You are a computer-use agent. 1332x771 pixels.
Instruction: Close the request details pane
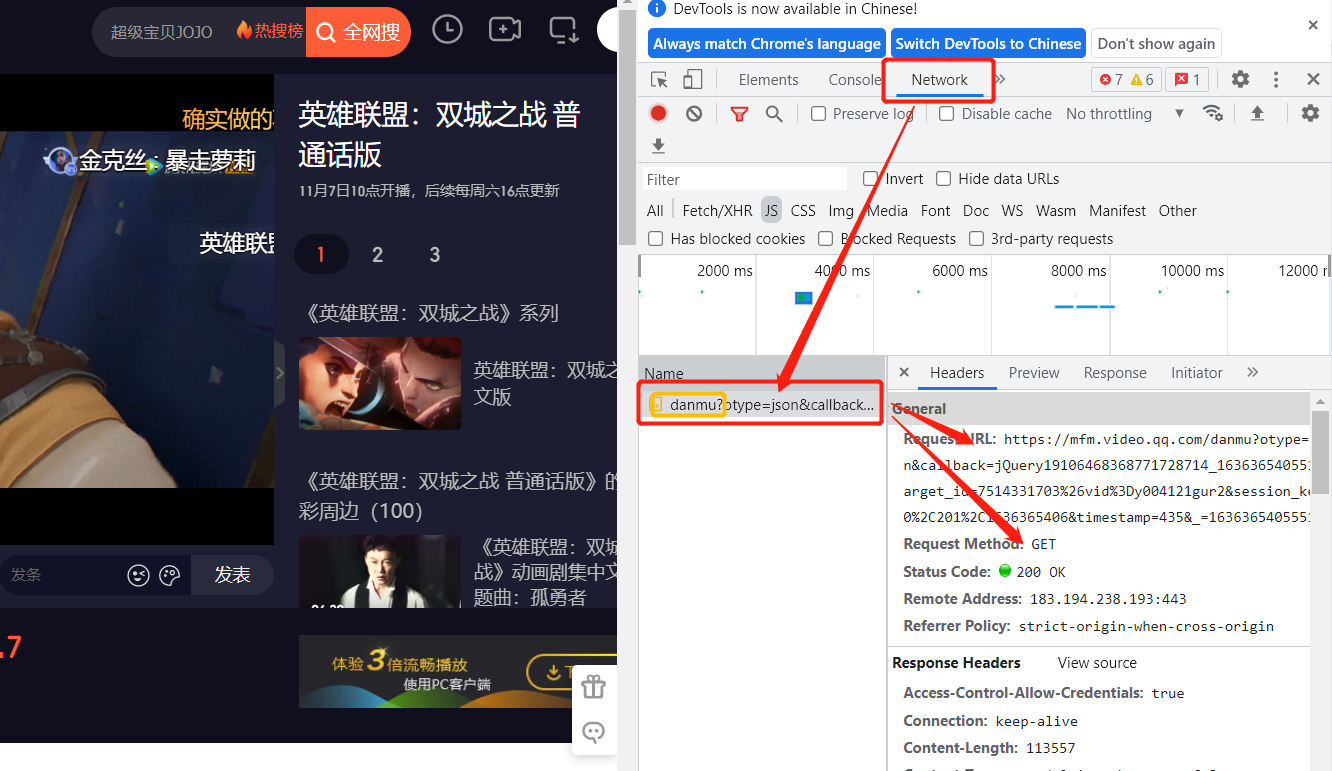click(904, 372)
